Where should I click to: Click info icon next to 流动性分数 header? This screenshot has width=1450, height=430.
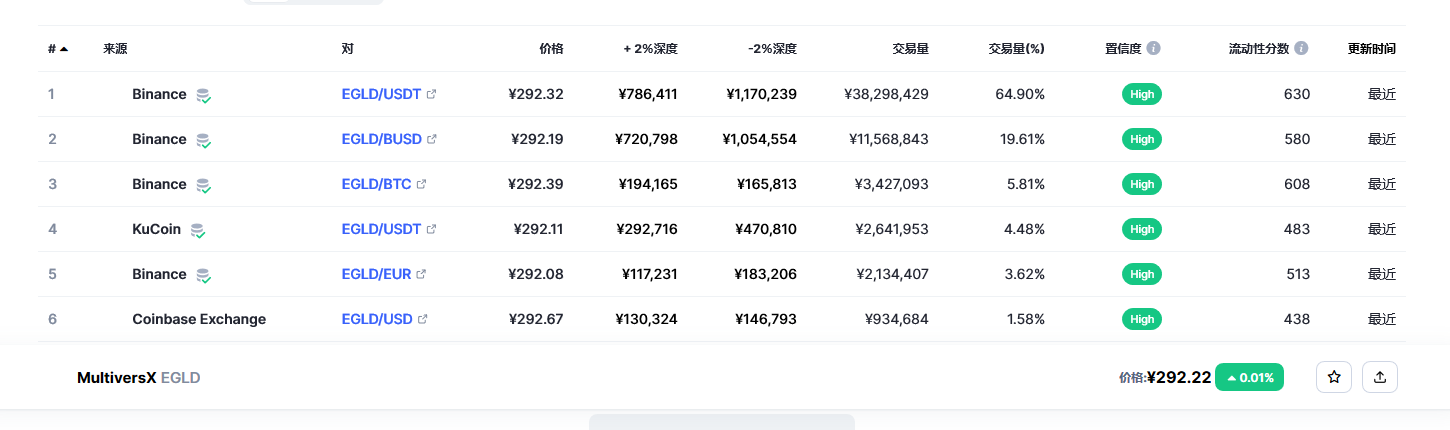(1301, 48)
